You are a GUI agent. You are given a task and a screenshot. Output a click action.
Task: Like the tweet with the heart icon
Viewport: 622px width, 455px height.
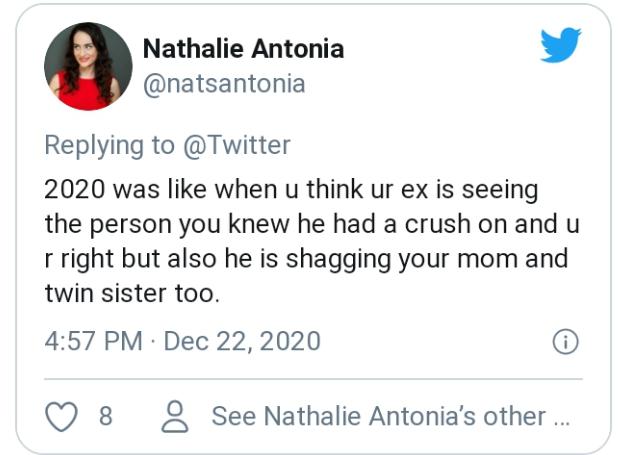tap(62, 416)
